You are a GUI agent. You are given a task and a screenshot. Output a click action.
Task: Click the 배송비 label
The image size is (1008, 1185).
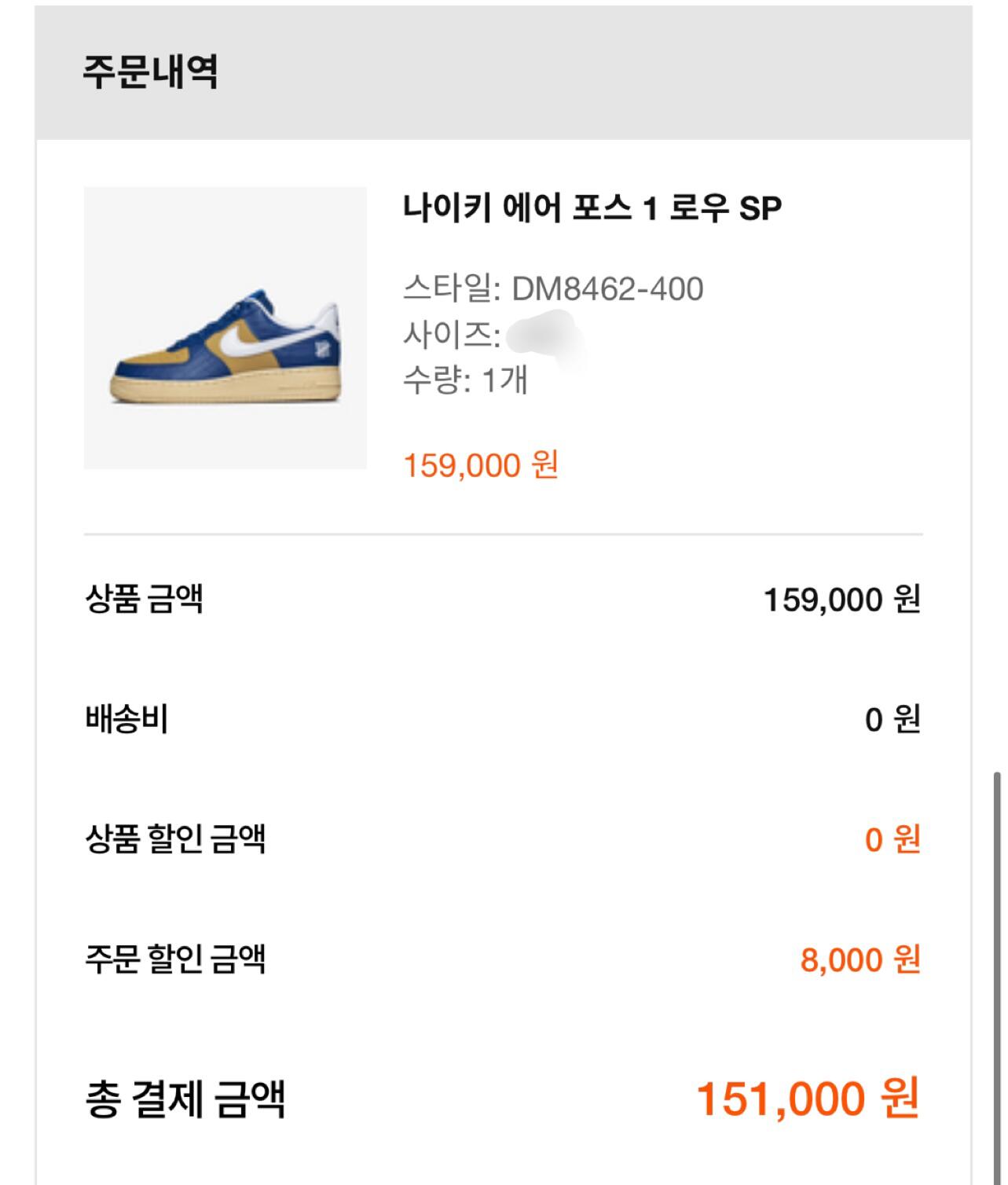(x=126, y=719)
